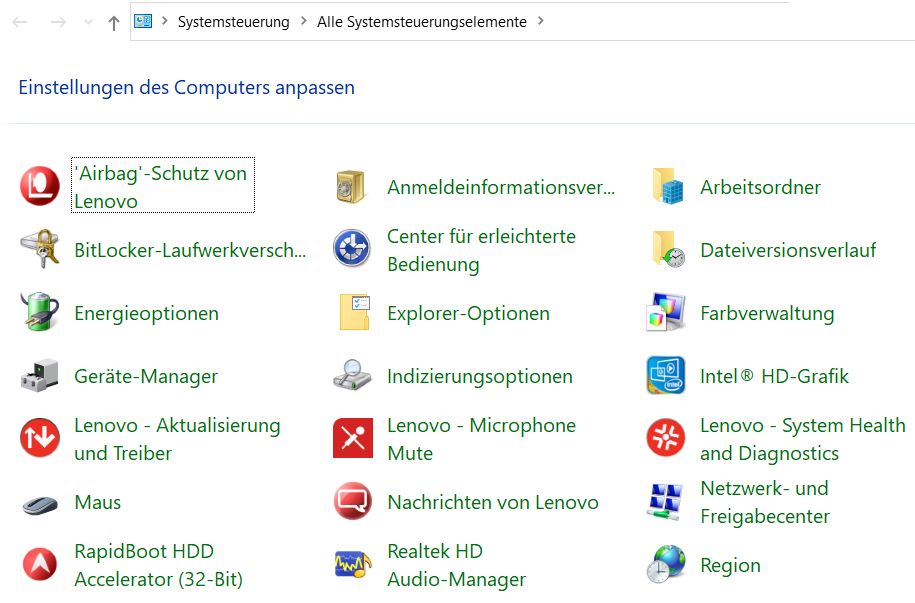
Task: Open the Netzwerk- und Freigabecenter link
Action: 765,502
